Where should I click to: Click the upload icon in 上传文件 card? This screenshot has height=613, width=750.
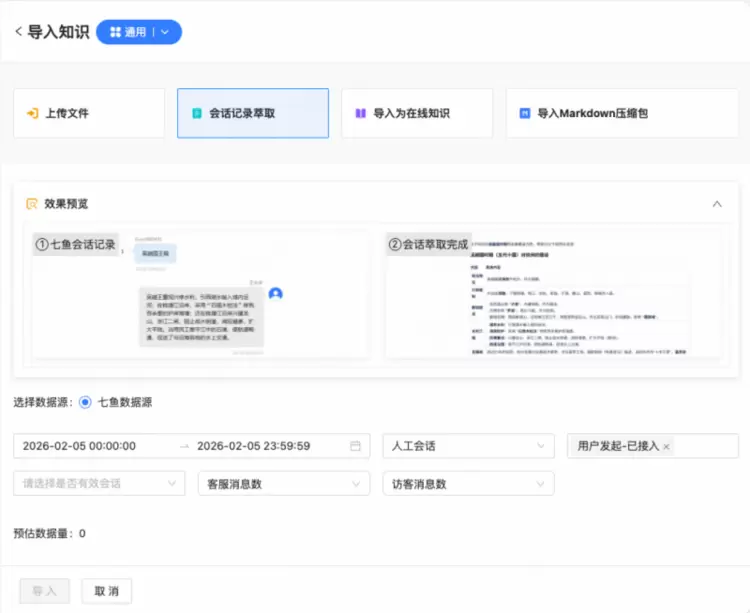(32, 114)
